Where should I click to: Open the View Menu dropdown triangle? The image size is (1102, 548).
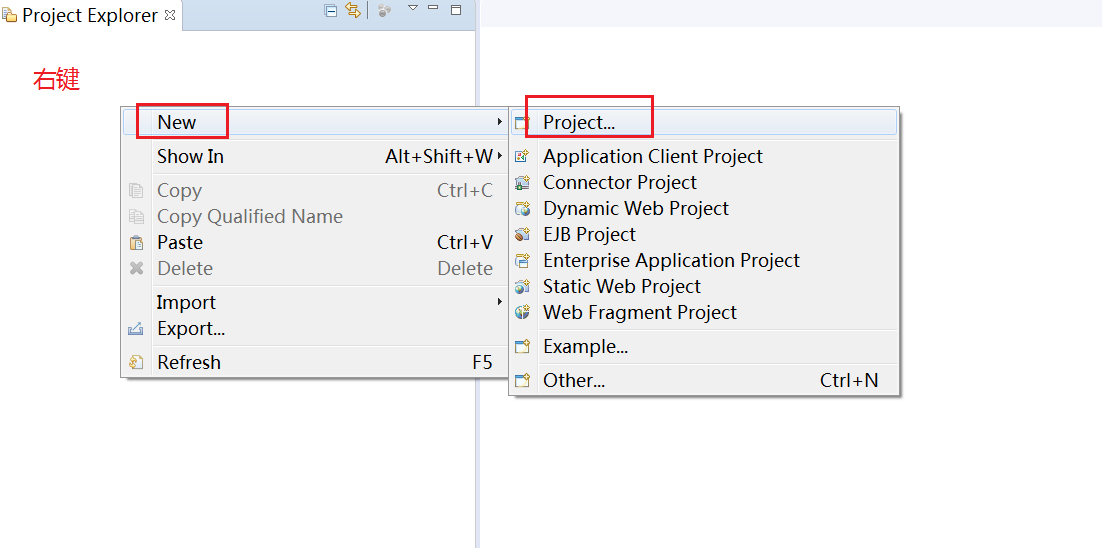412,9
